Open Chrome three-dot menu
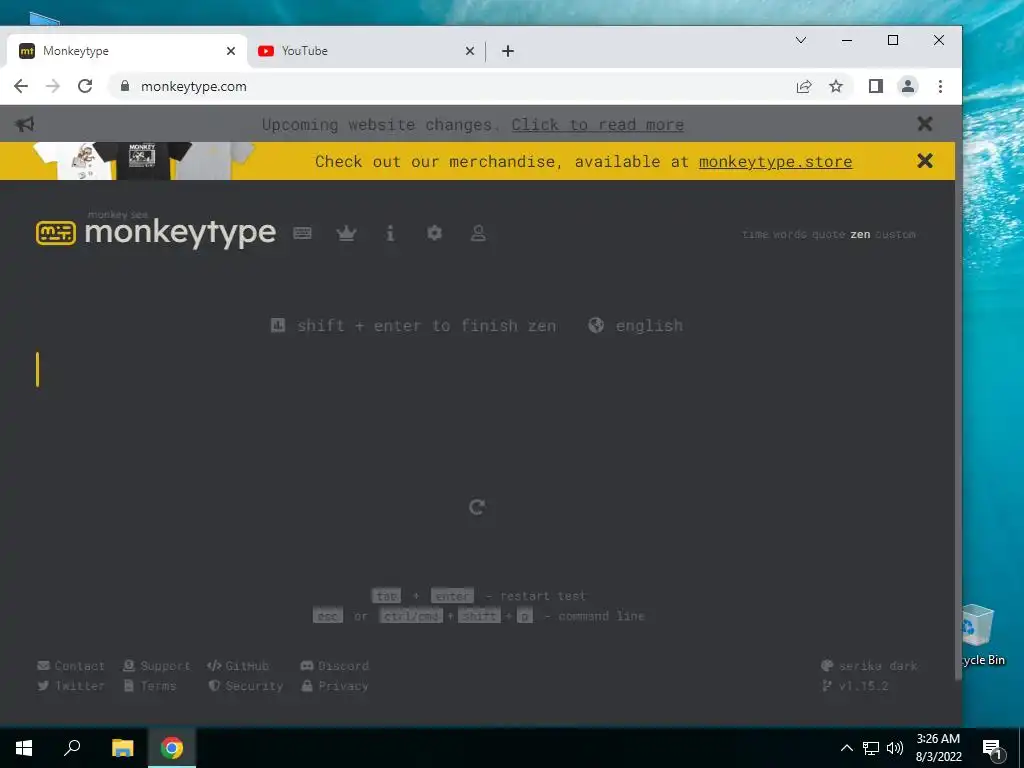 [x=940, y=86]
